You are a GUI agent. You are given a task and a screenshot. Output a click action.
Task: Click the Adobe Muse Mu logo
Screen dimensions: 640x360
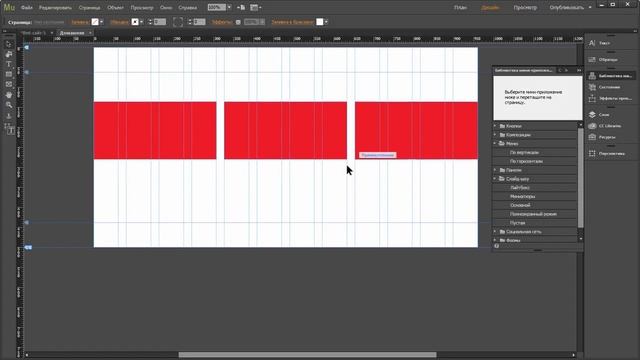9,7
